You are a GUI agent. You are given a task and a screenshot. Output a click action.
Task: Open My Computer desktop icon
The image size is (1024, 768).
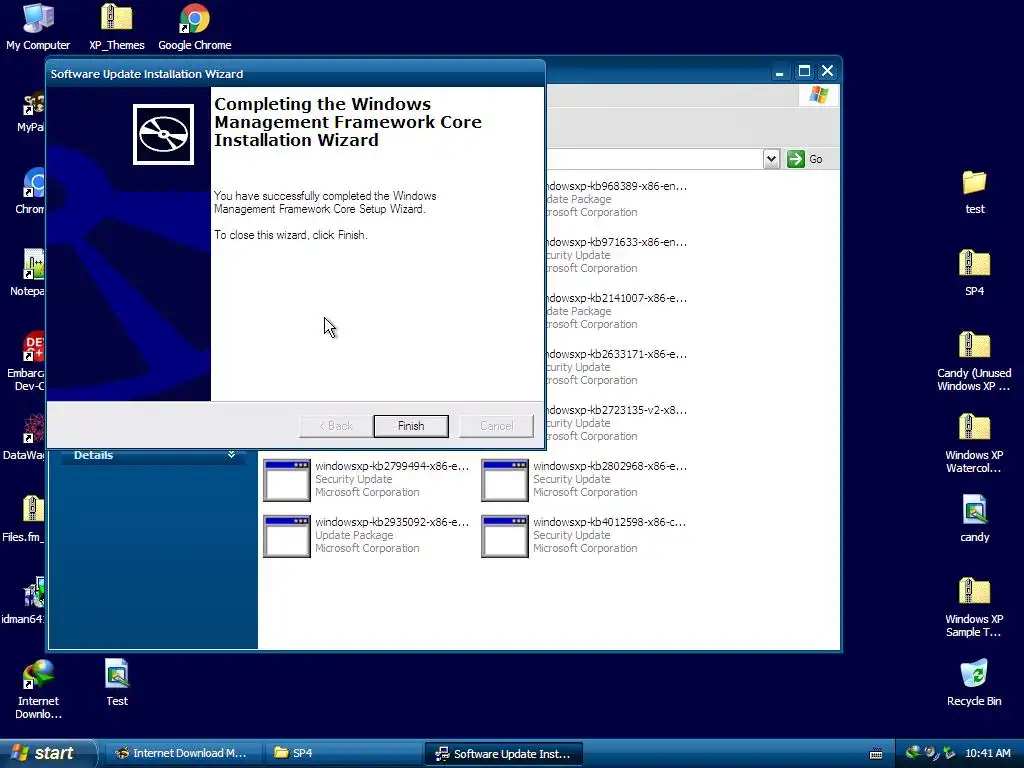pyautogui.click(x=38, y=26)
